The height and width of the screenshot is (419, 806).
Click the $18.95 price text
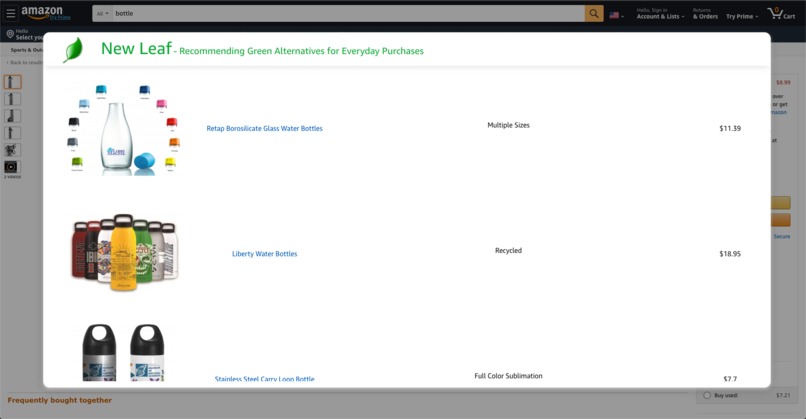(730, 254)
